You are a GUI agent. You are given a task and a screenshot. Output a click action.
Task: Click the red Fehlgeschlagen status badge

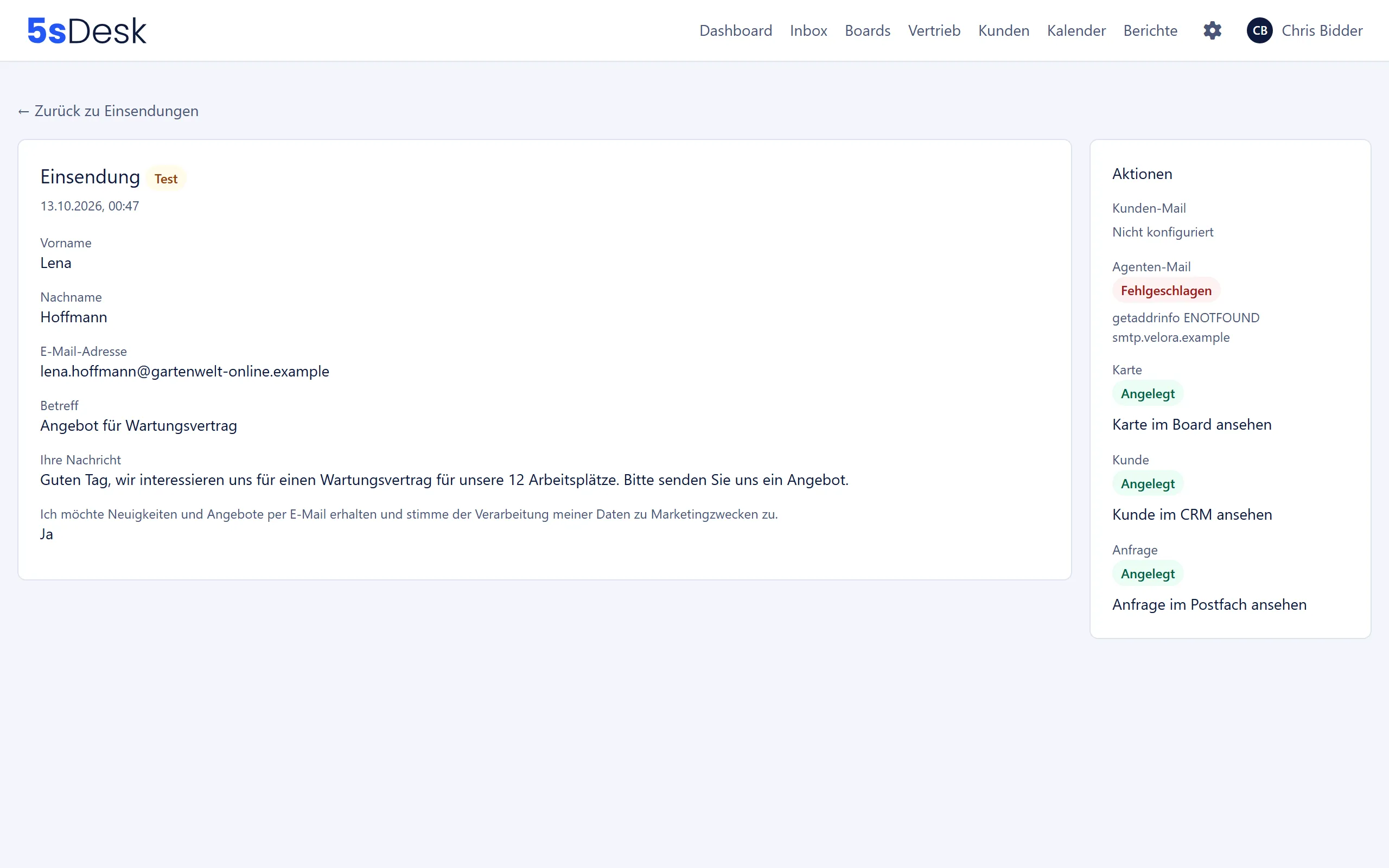click(x=1165, y=290)
